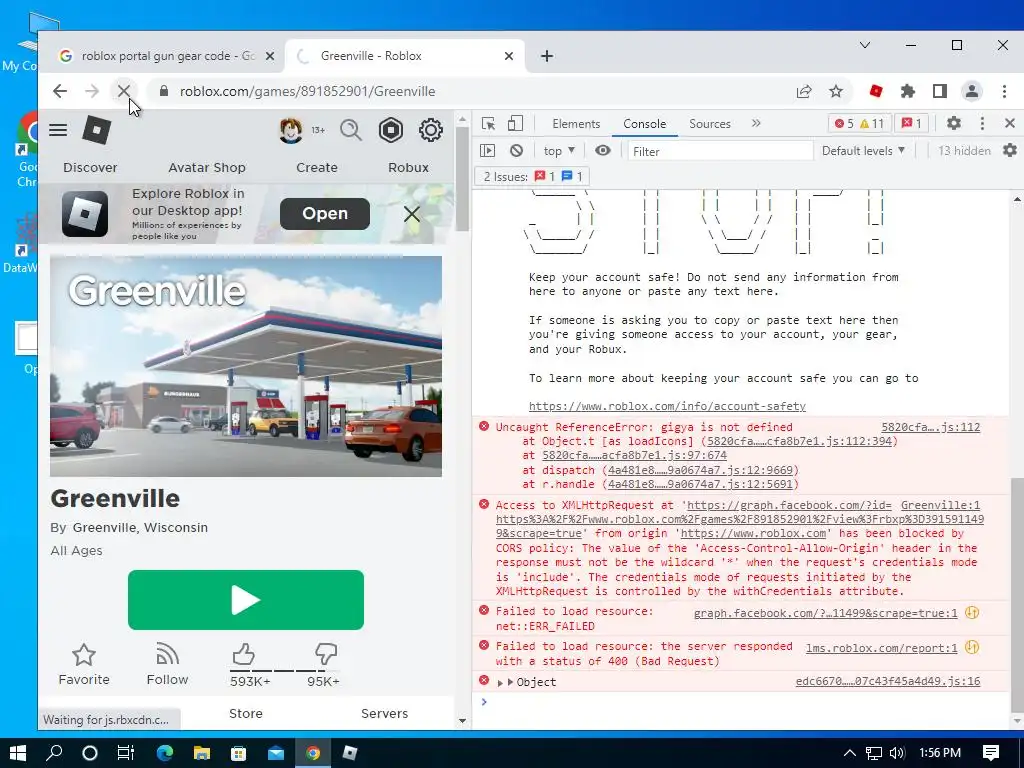The image size is (1024, 768).
Task: Open DevTools customize three-dot menu
Action: pos(982,123)
